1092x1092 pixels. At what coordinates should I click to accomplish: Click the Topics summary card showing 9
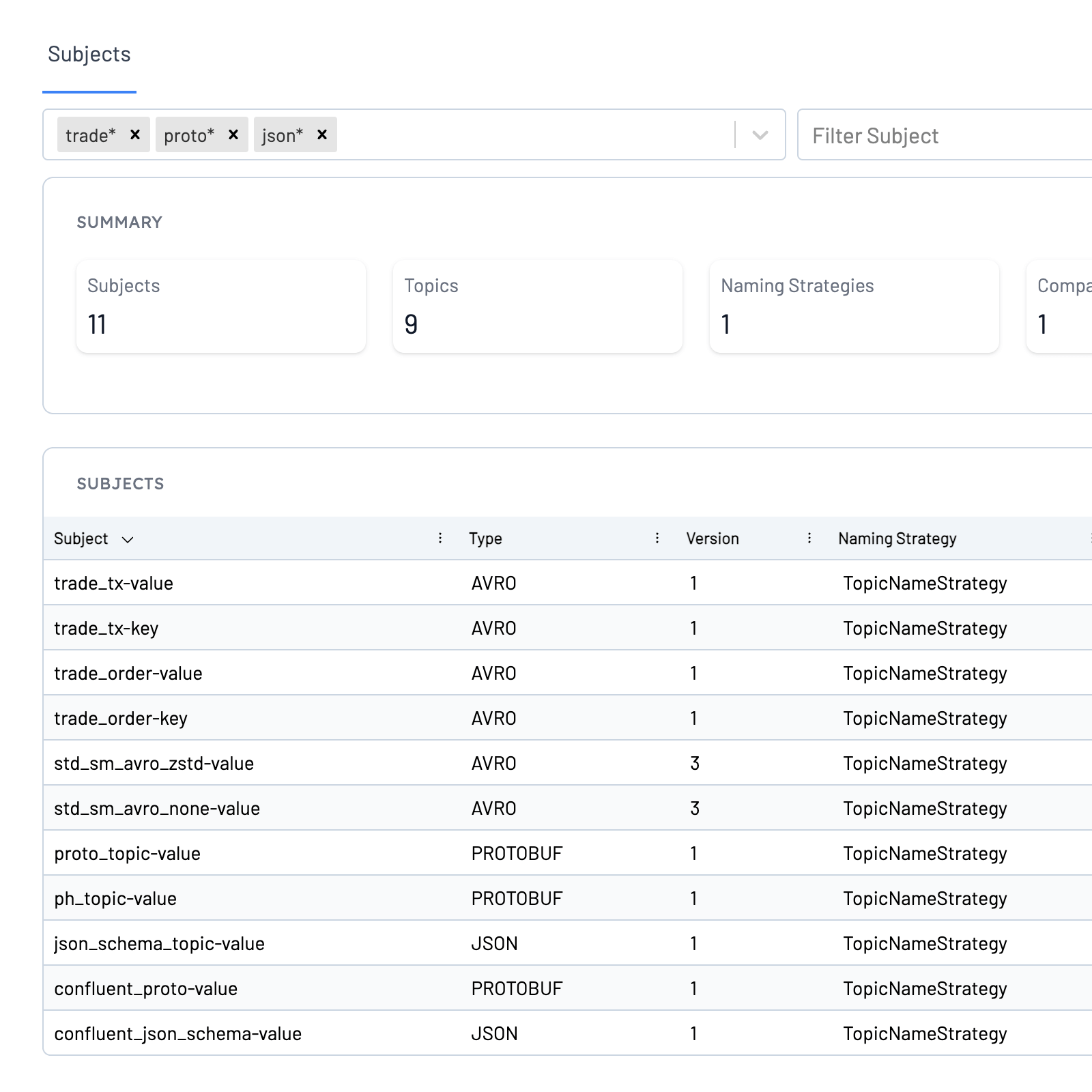(x=537, y=306)
